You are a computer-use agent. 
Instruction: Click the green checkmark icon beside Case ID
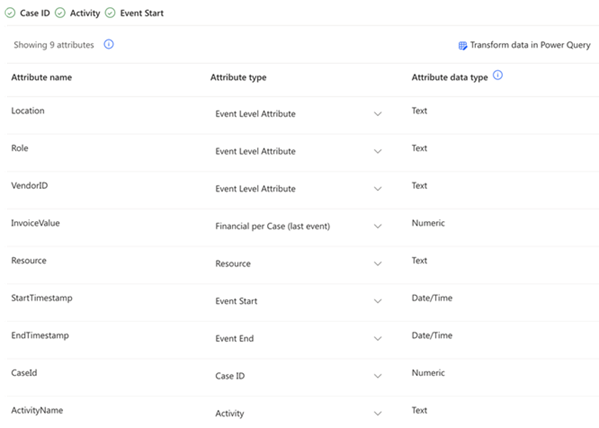click(10, 13)
